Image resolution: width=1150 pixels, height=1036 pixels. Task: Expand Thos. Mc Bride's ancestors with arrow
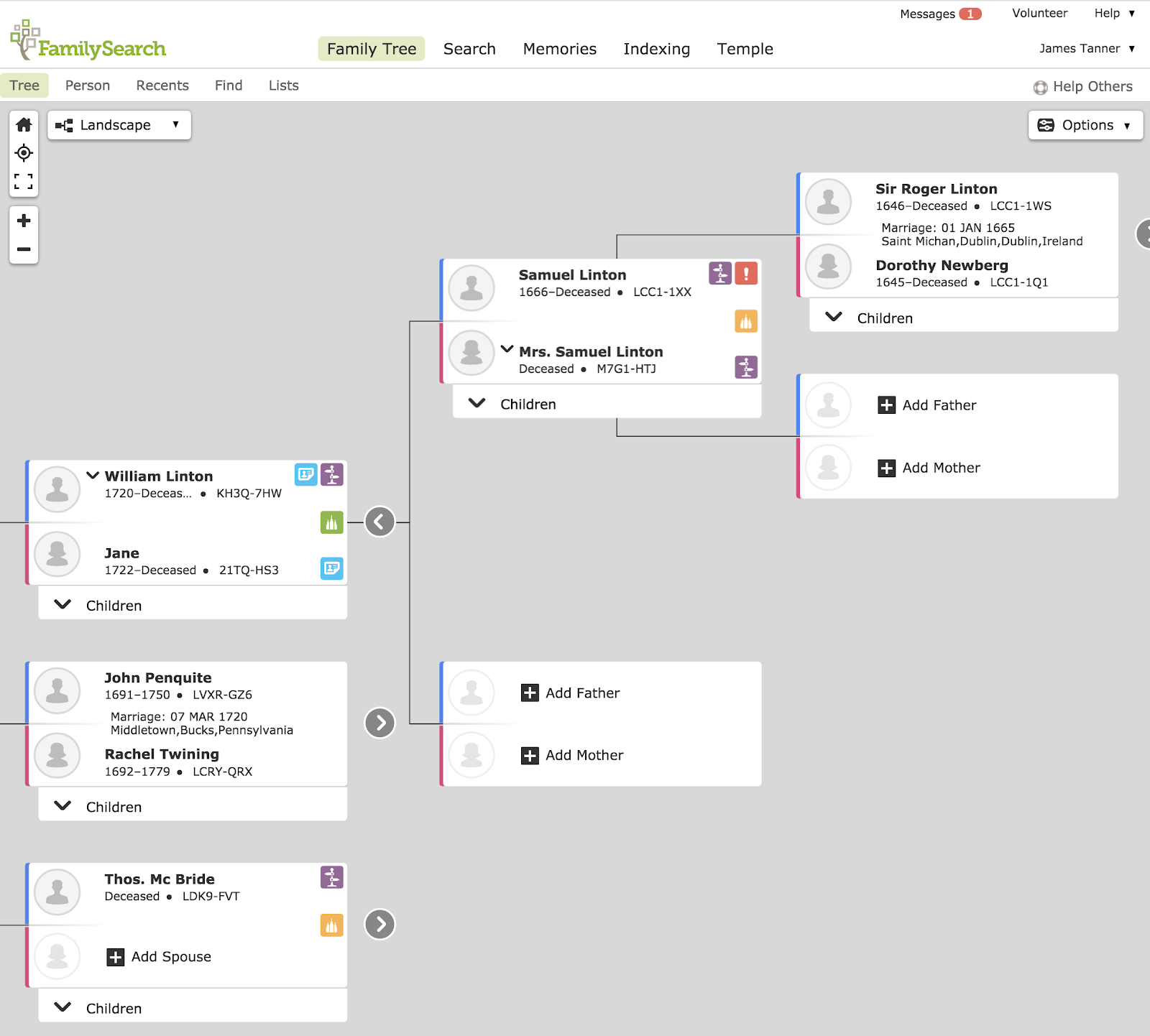point(379,924)
